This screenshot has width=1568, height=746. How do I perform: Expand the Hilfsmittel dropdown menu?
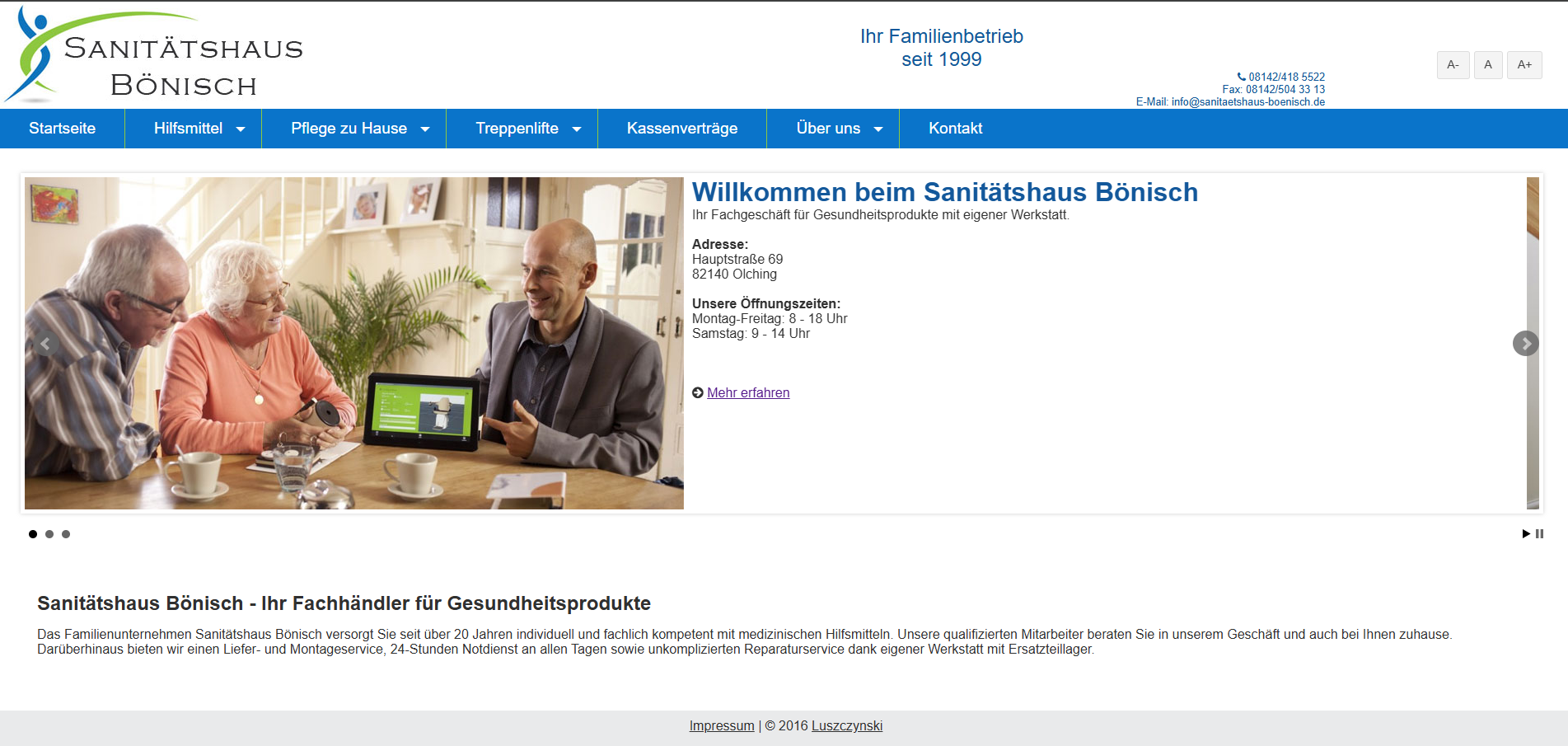pyautogui.click(x=194, y=129)
